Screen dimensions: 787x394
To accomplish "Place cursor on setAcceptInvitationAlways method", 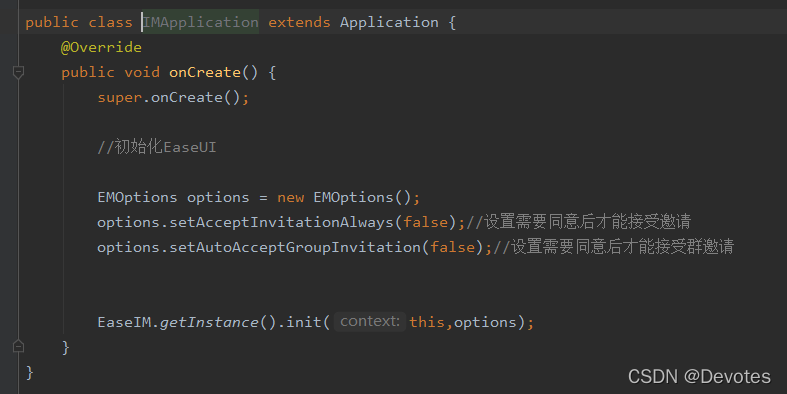I will click(x=281, y=222).
